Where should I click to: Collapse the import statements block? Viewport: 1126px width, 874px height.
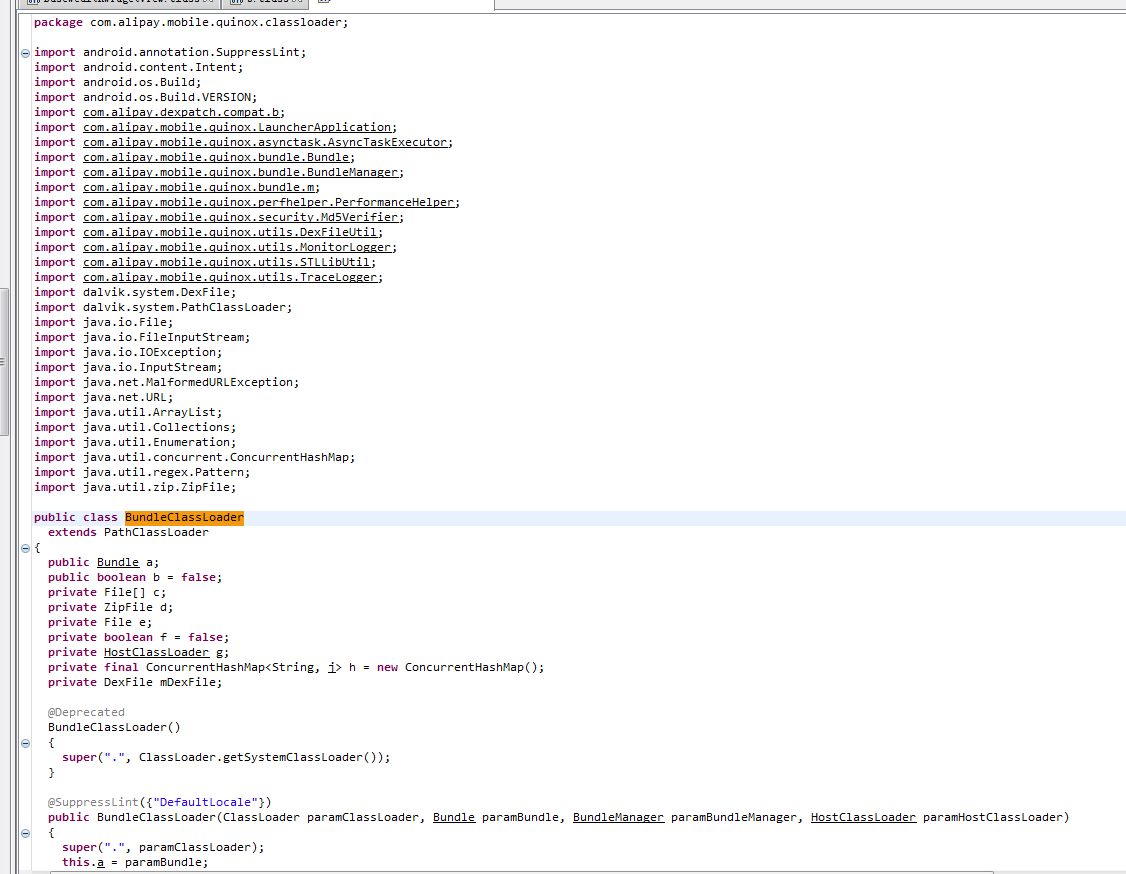25,53
